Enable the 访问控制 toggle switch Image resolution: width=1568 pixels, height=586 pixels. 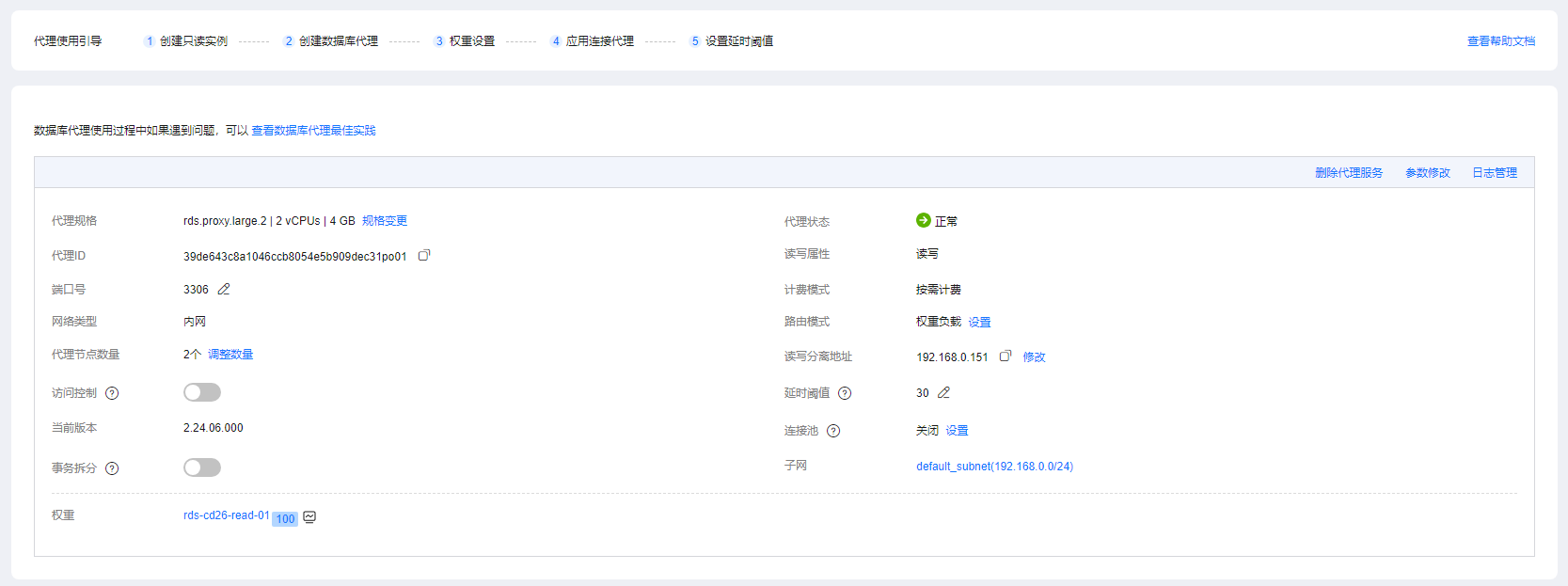(201, 392)
